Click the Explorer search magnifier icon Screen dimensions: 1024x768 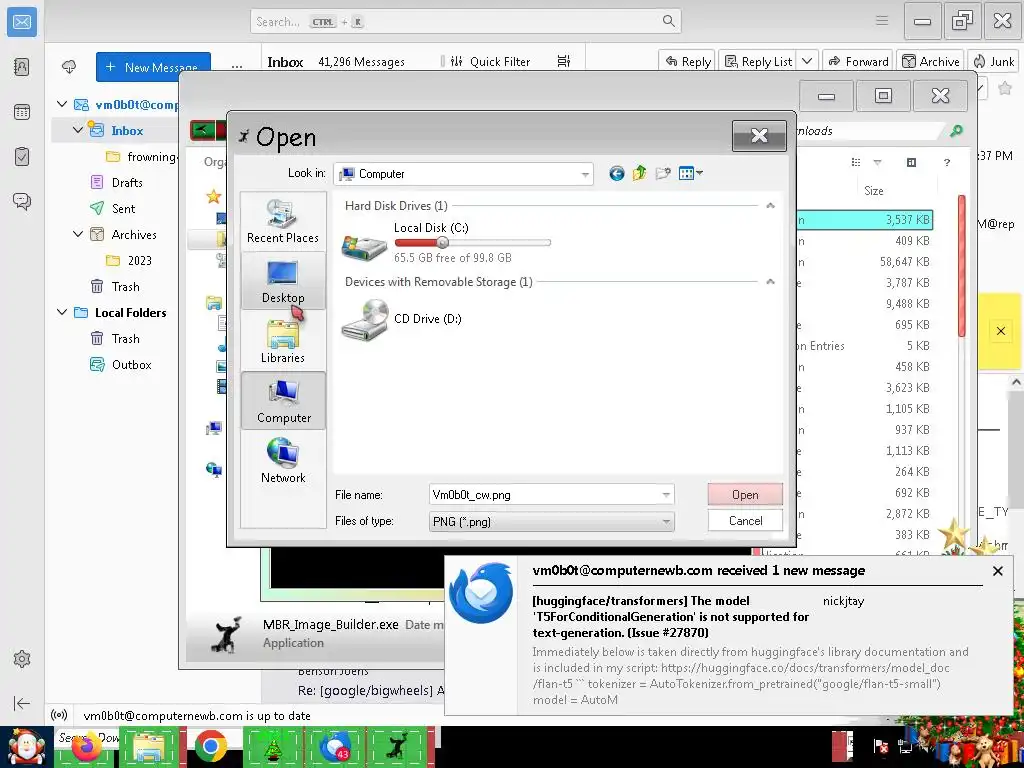[956, 131]
